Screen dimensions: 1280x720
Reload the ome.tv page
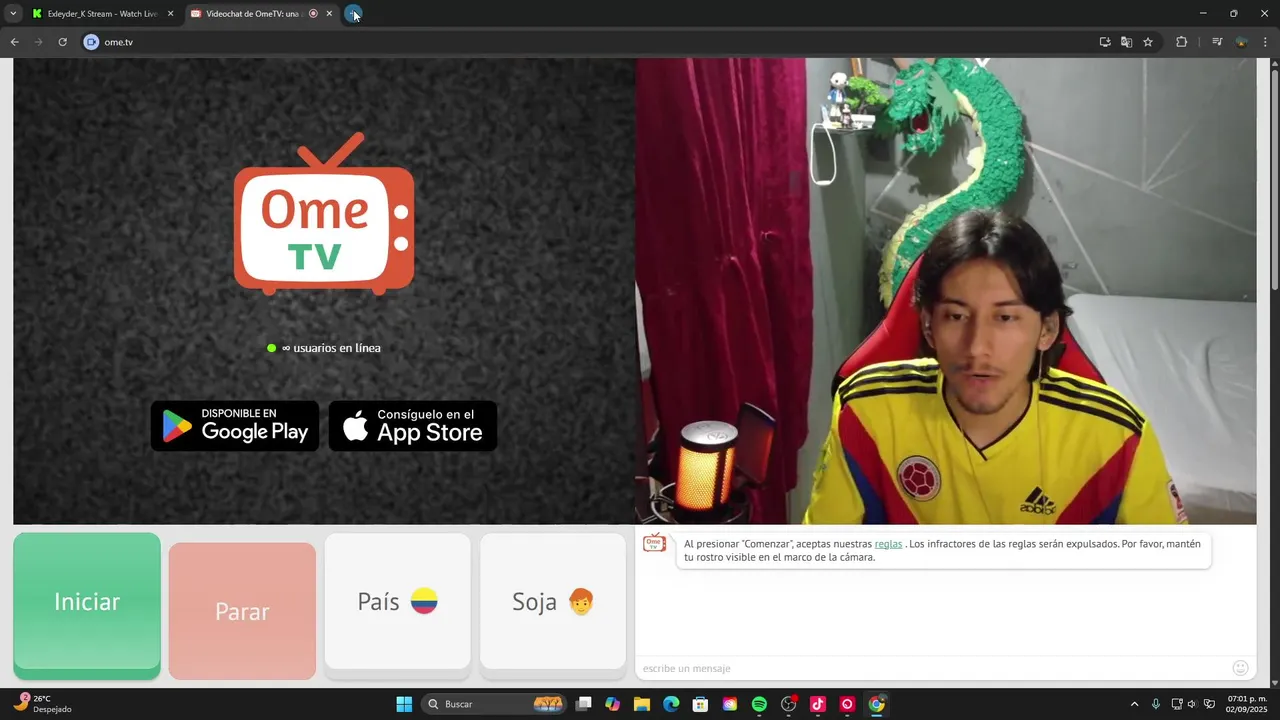point(62,42)
